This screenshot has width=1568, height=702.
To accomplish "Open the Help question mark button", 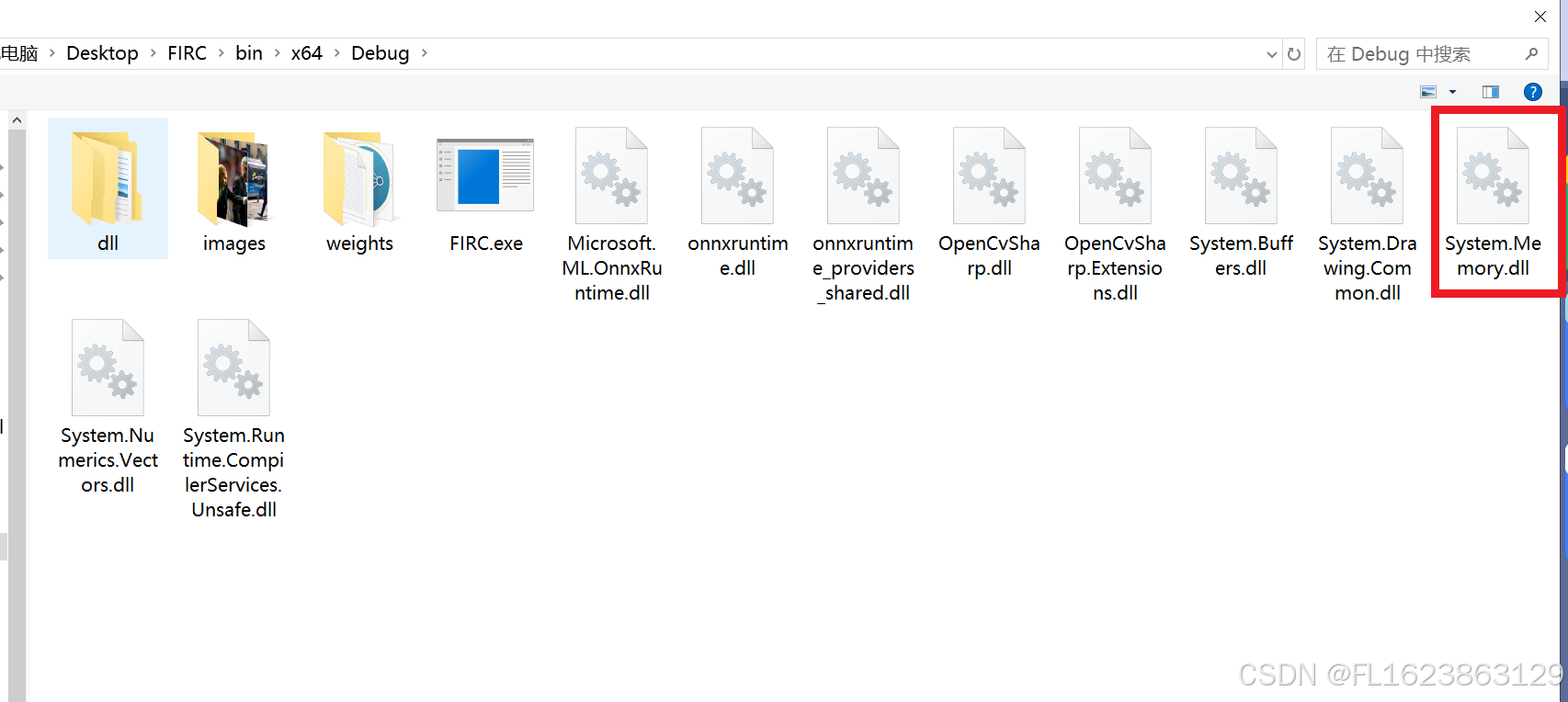I will click(1532, 91).
